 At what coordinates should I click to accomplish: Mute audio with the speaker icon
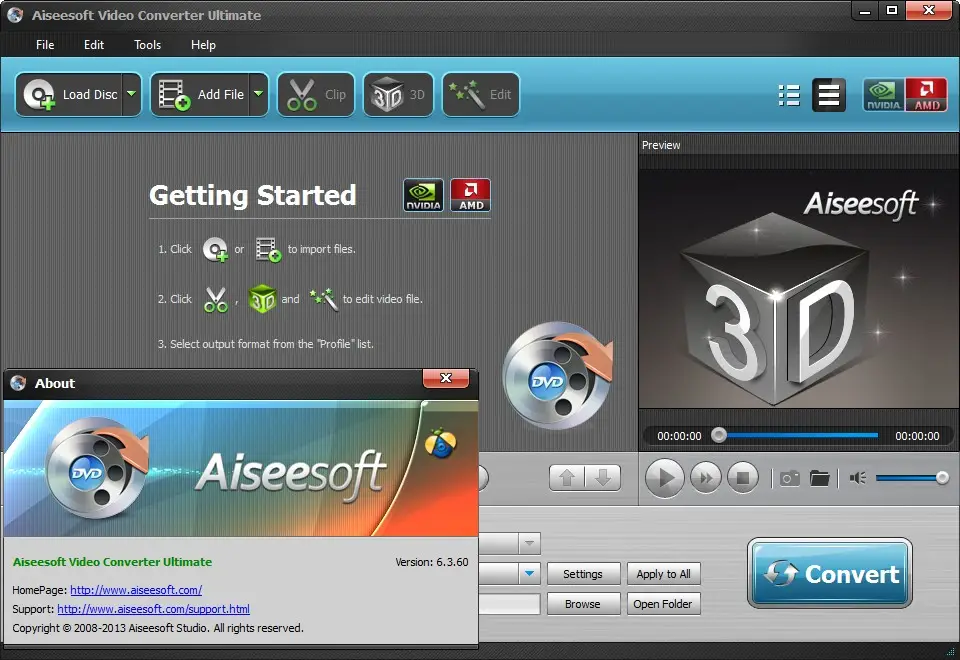[858, 478]
